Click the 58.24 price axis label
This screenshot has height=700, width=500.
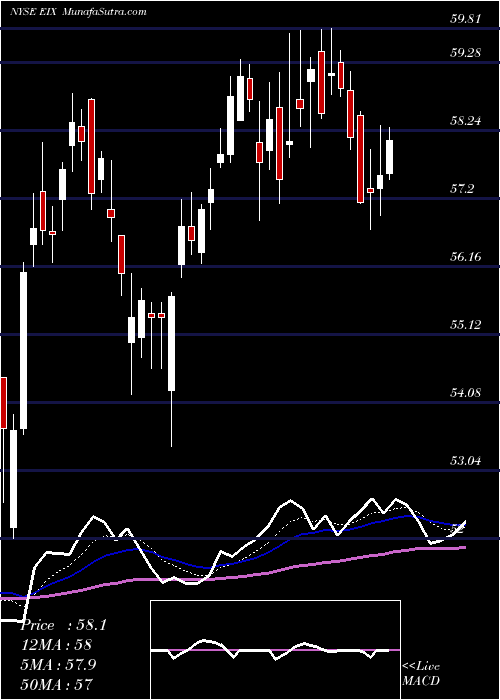(465, 121)
